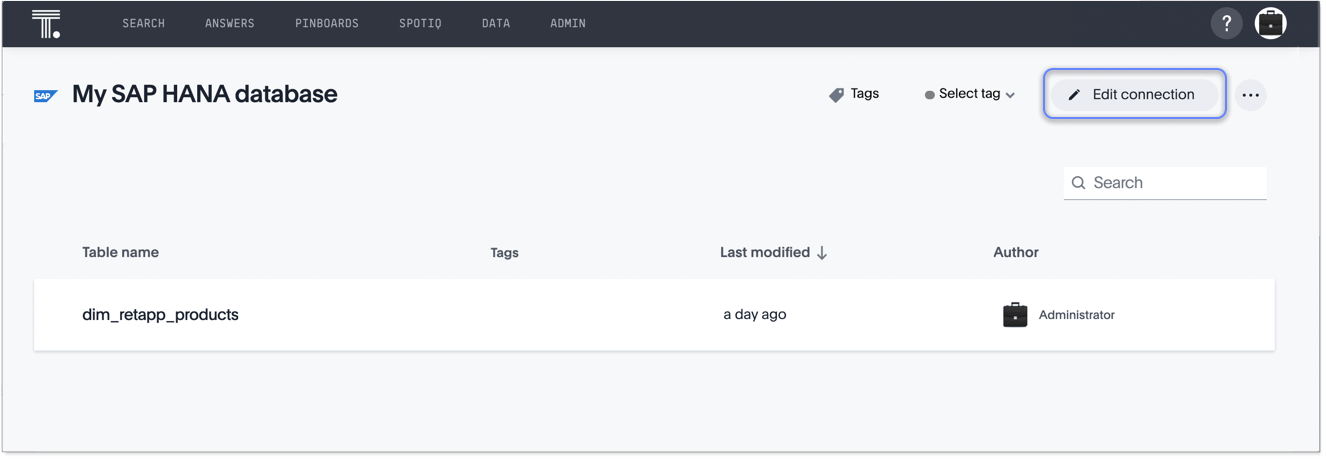Go to the SEARCH menu item
Viewport: 1326px width, 460px height.
(143, 23)
